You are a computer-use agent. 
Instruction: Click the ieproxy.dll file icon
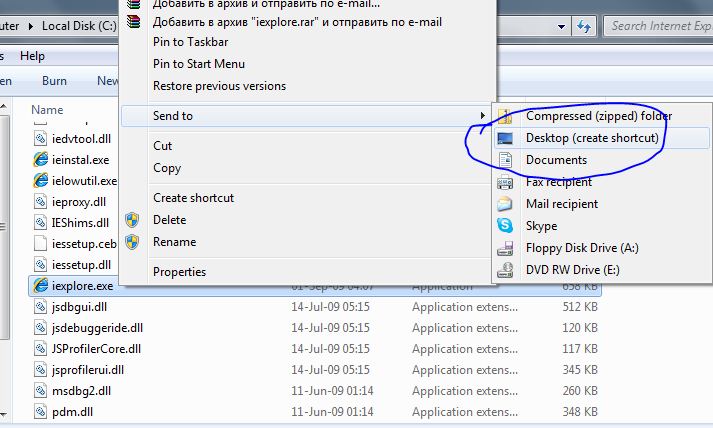[40, 201]
